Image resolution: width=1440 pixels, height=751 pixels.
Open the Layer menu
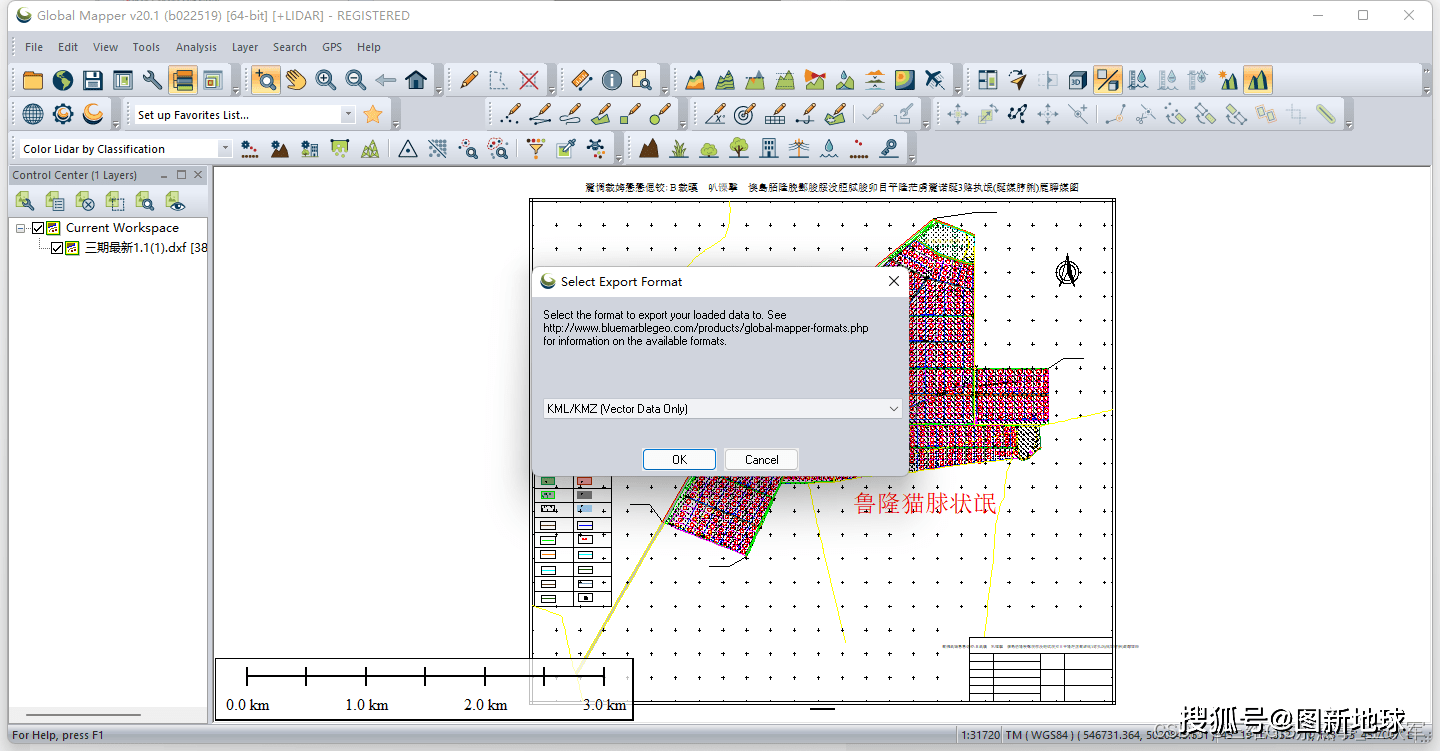(244, 47)
